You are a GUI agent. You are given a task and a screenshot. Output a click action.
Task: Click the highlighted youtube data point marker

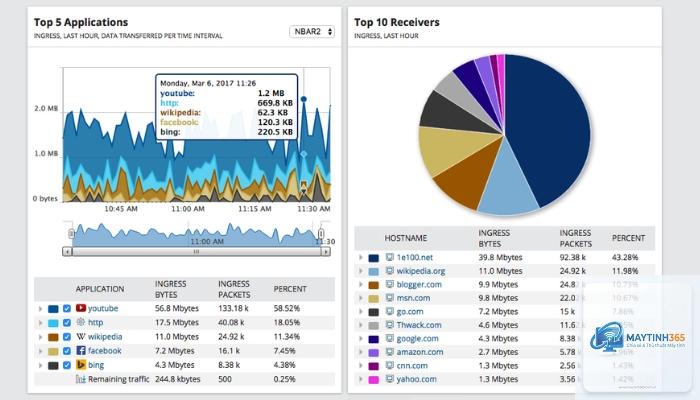(x=304, y=99)
